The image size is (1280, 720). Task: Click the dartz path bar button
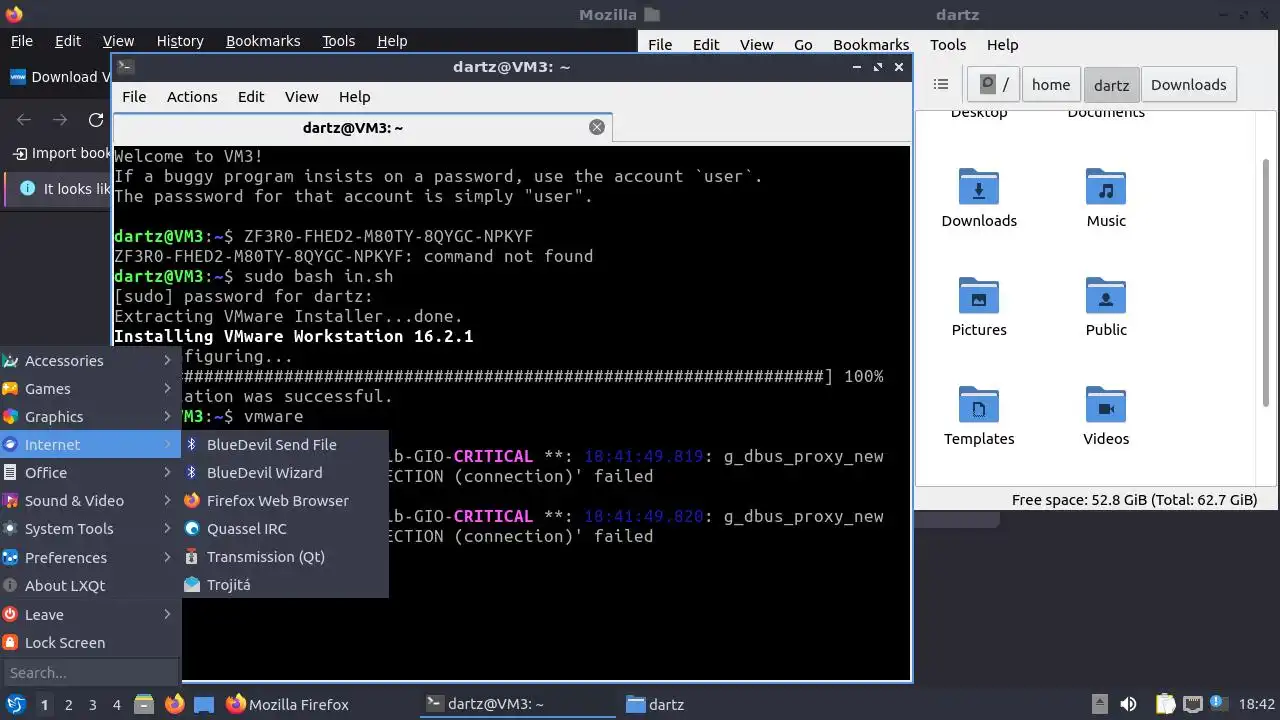[1111, 85]
